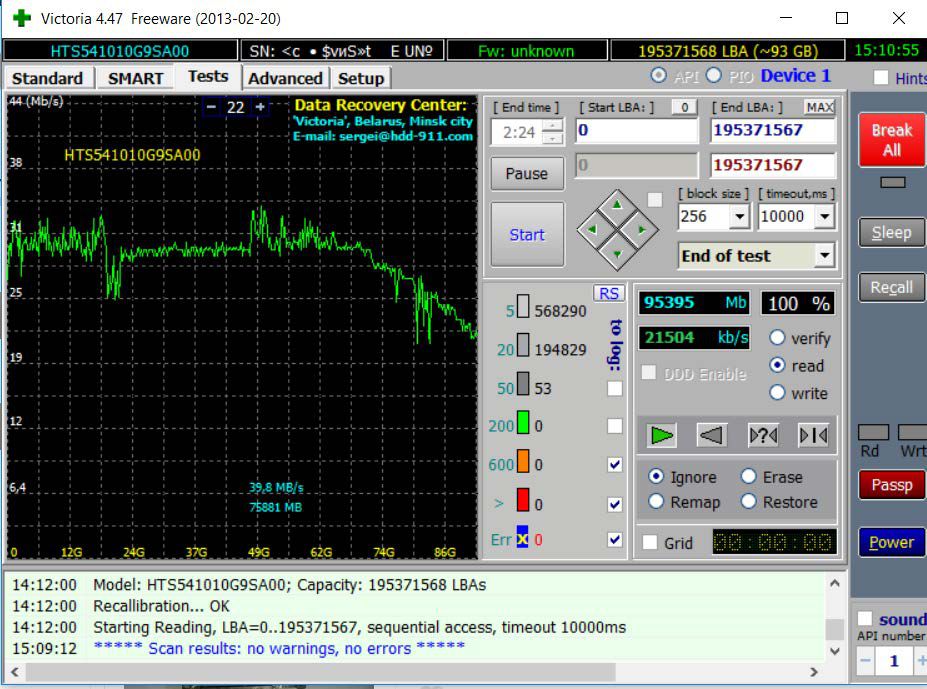This screenshot has height=689, width=927.
Task: Click the Pause button
Action: coord(527,174)
